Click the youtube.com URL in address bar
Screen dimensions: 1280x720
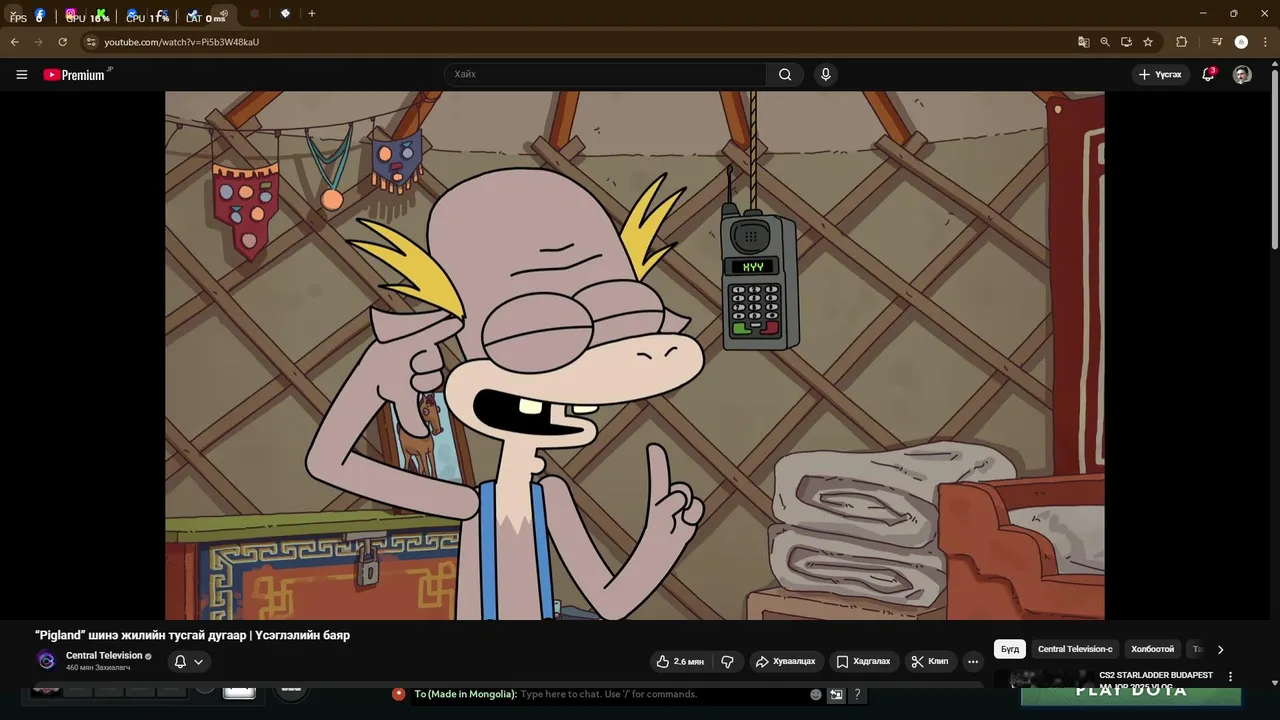(181, 42)
